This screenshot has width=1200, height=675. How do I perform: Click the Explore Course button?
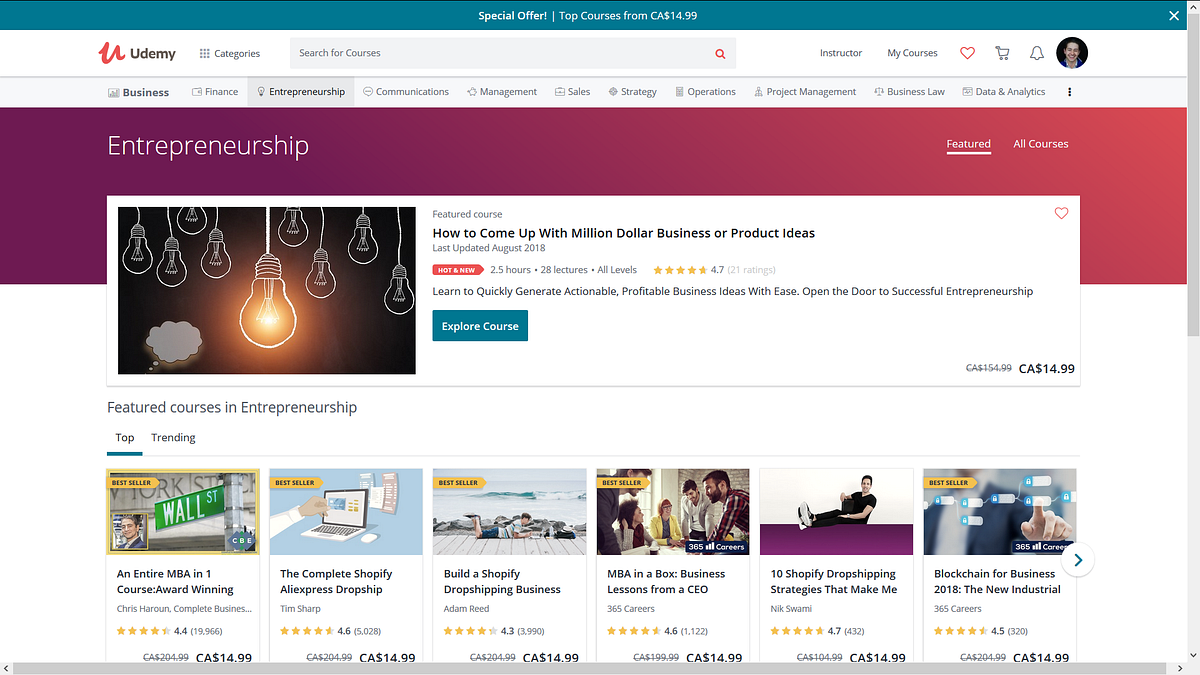coord(480,326)
